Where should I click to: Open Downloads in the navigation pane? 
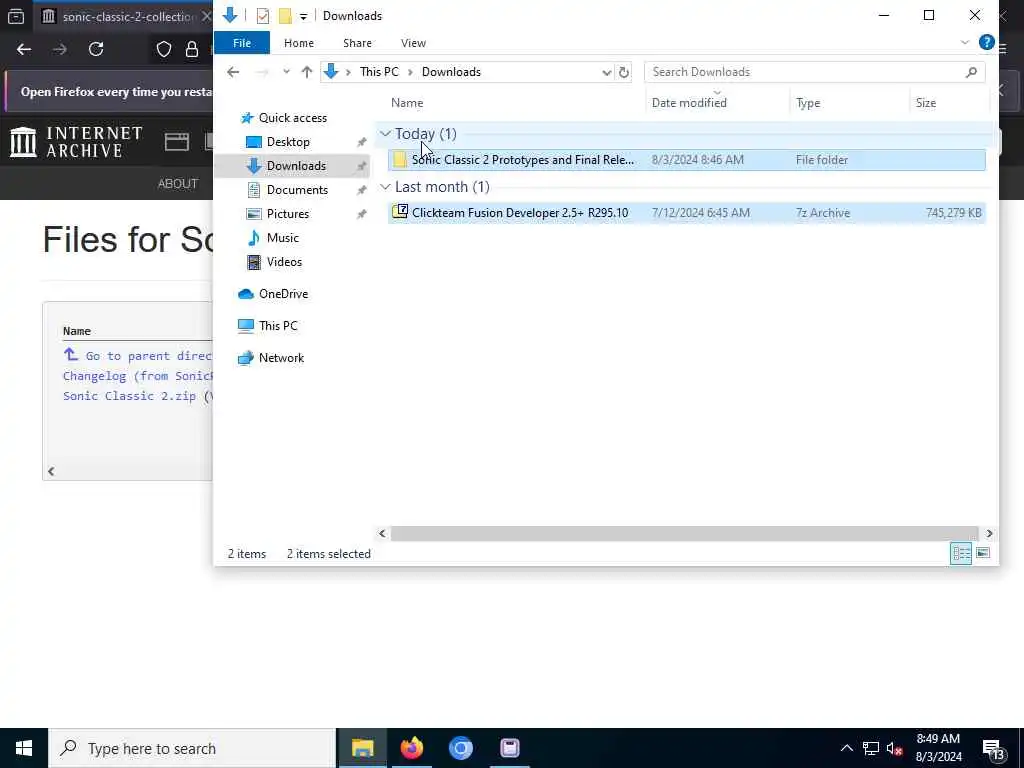[296, 166]
